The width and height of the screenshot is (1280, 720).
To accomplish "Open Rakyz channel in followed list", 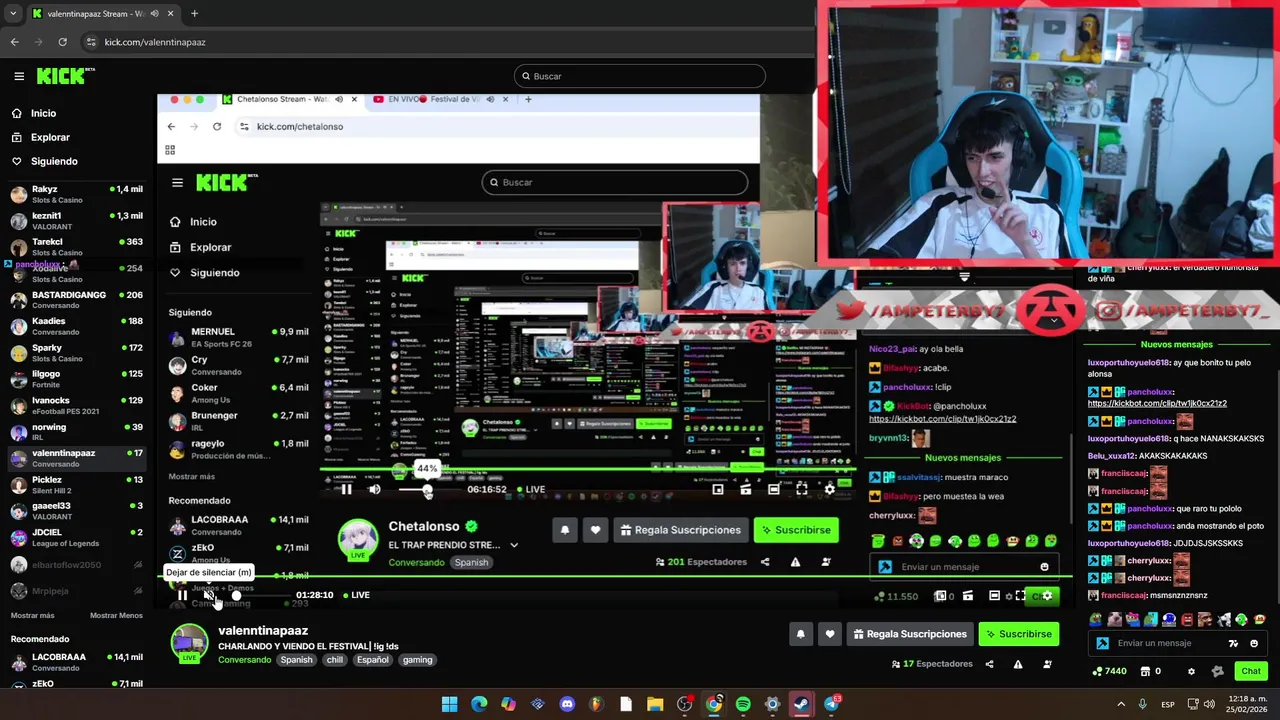I will (x=76, y=194).
